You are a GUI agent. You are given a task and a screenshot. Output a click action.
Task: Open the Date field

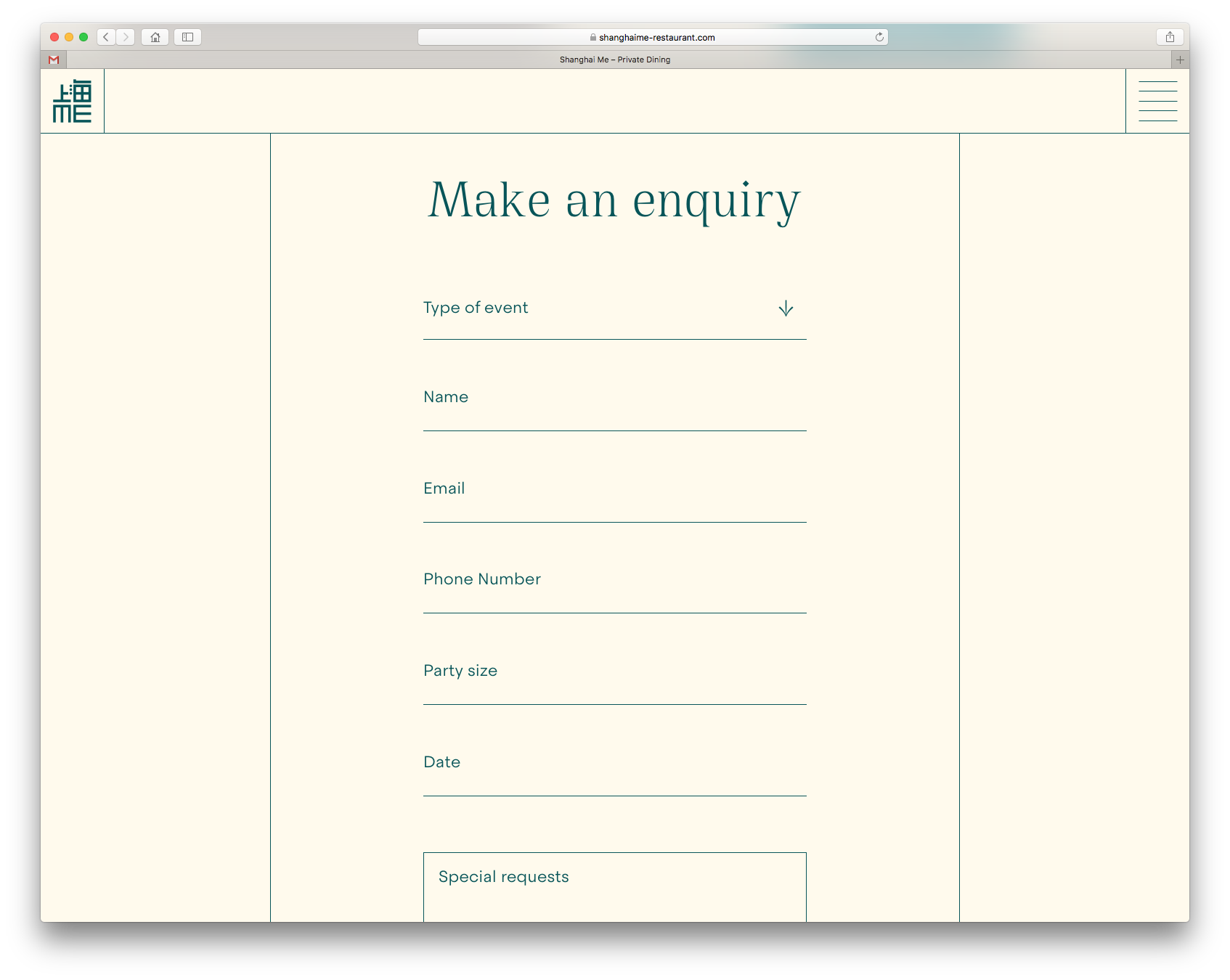(x=614, y=772)
